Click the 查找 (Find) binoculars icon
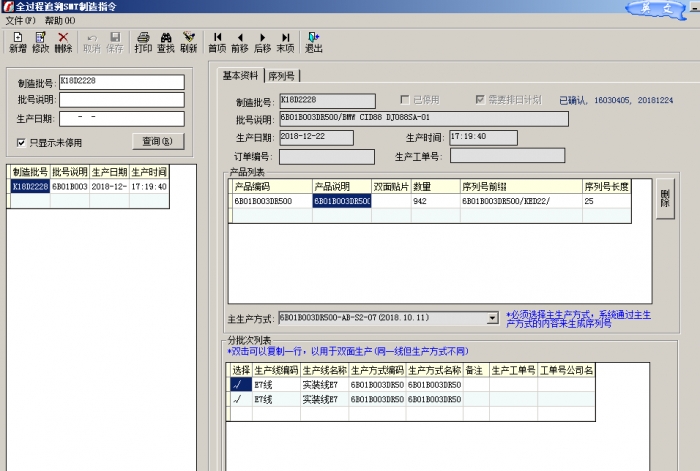This screenshot has height=471, width=700. tap(166, 42)
